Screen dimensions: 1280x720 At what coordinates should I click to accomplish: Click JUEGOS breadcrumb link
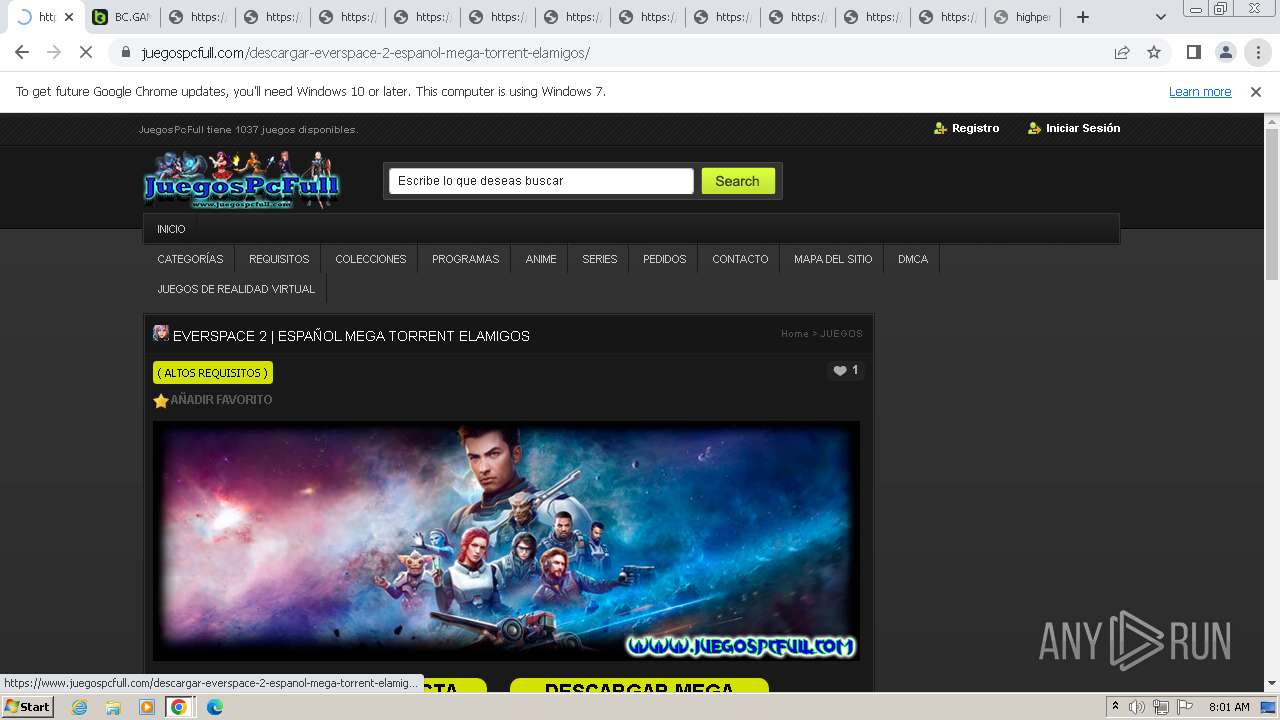tap(841, 334)
